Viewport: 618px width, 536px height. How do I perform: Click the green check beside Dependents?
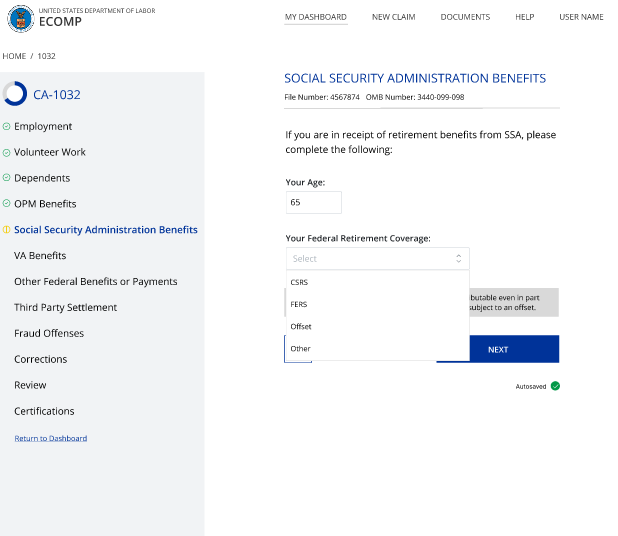click(x=7, y=178)
